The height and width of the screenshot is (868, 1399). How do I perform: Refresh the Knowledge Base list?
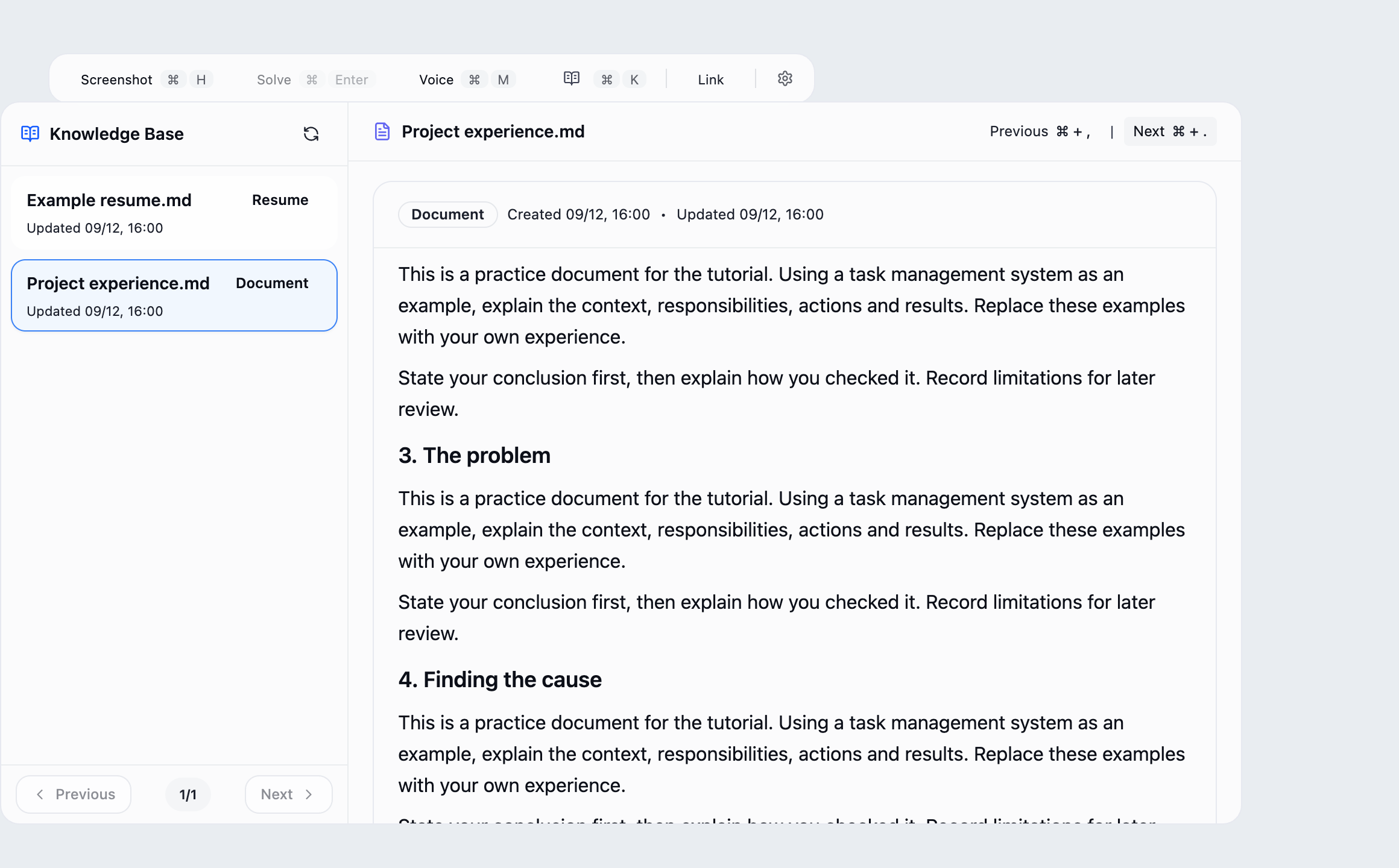pos(311,134)
